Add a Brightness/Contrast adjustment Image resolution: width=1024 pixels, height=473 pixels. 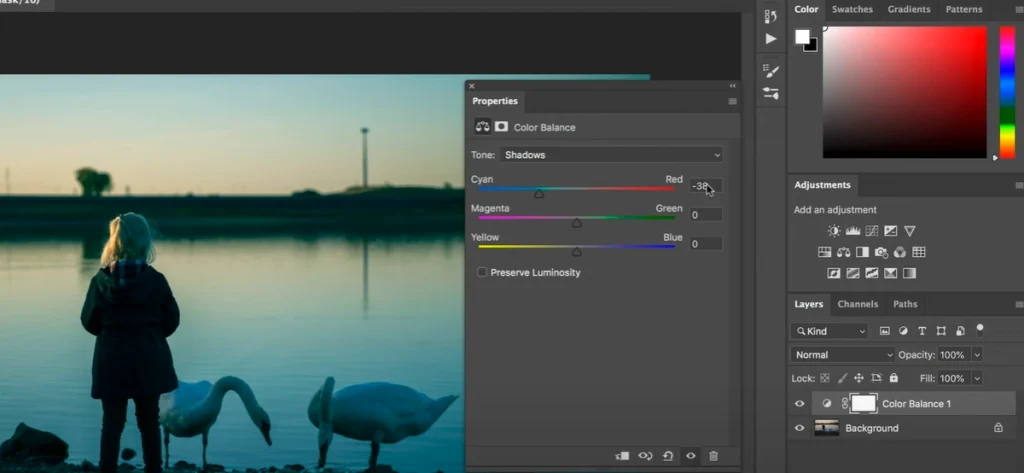[x=834, y=231]
